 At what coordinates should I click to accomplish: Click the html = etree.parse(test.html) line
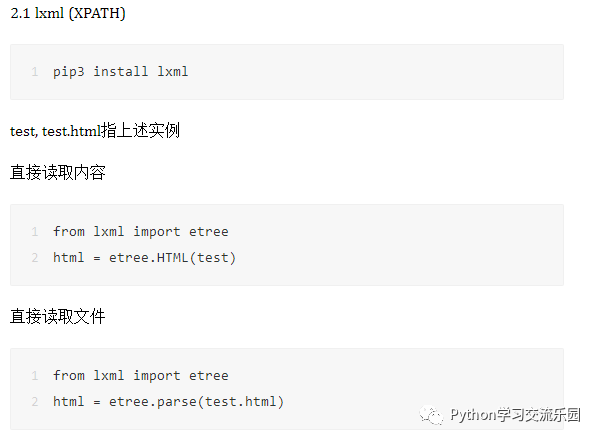[168, 402]
